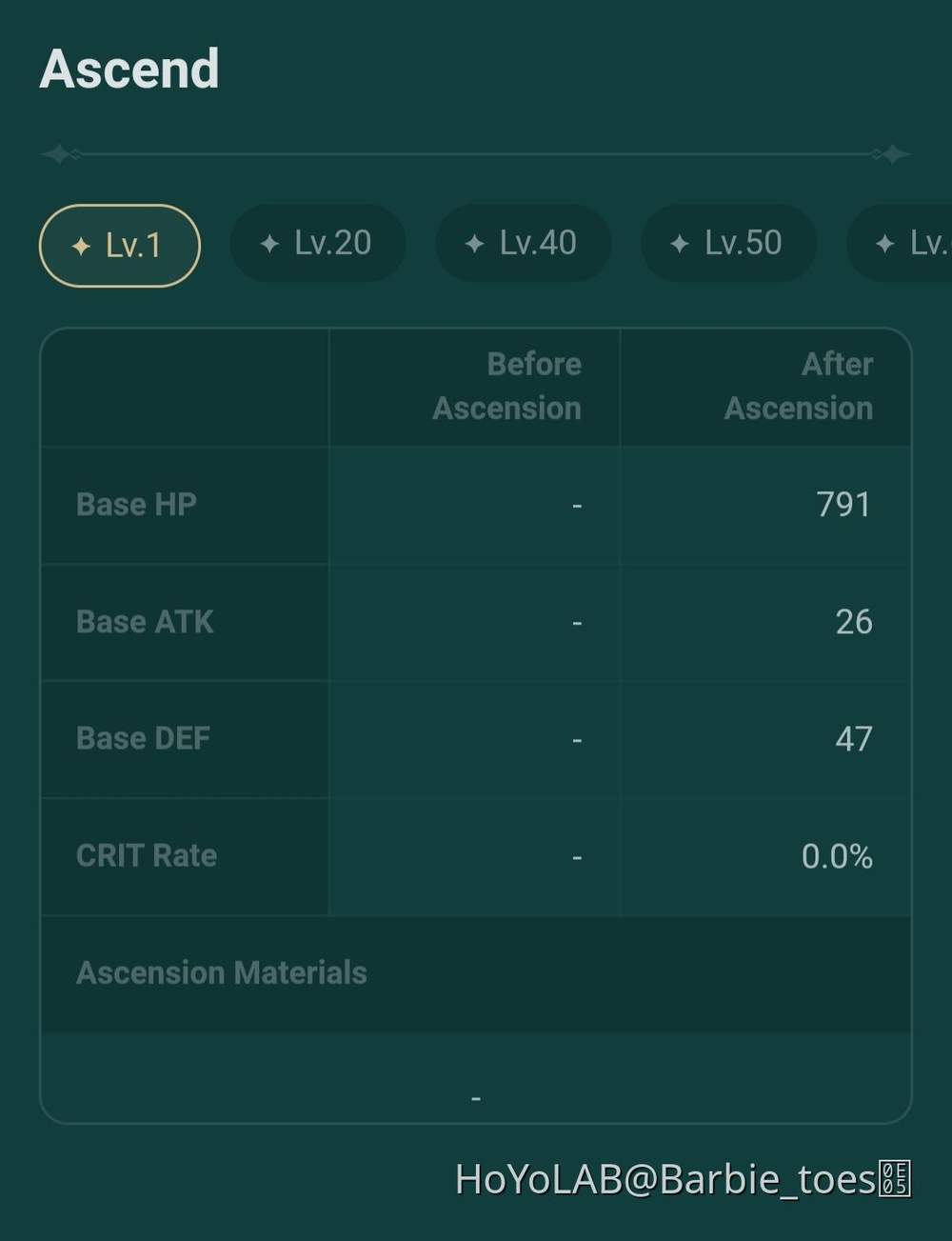Select the Lv.40 level filter
This screenshot has height=1241, width=952.
point(524,244)
